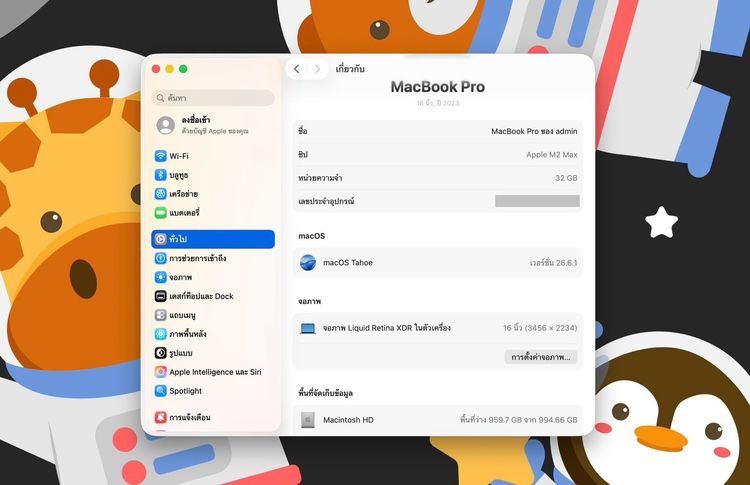
Task: Open display settings button การตั้งค่าจอภาพ...
Action: (540, 357)
